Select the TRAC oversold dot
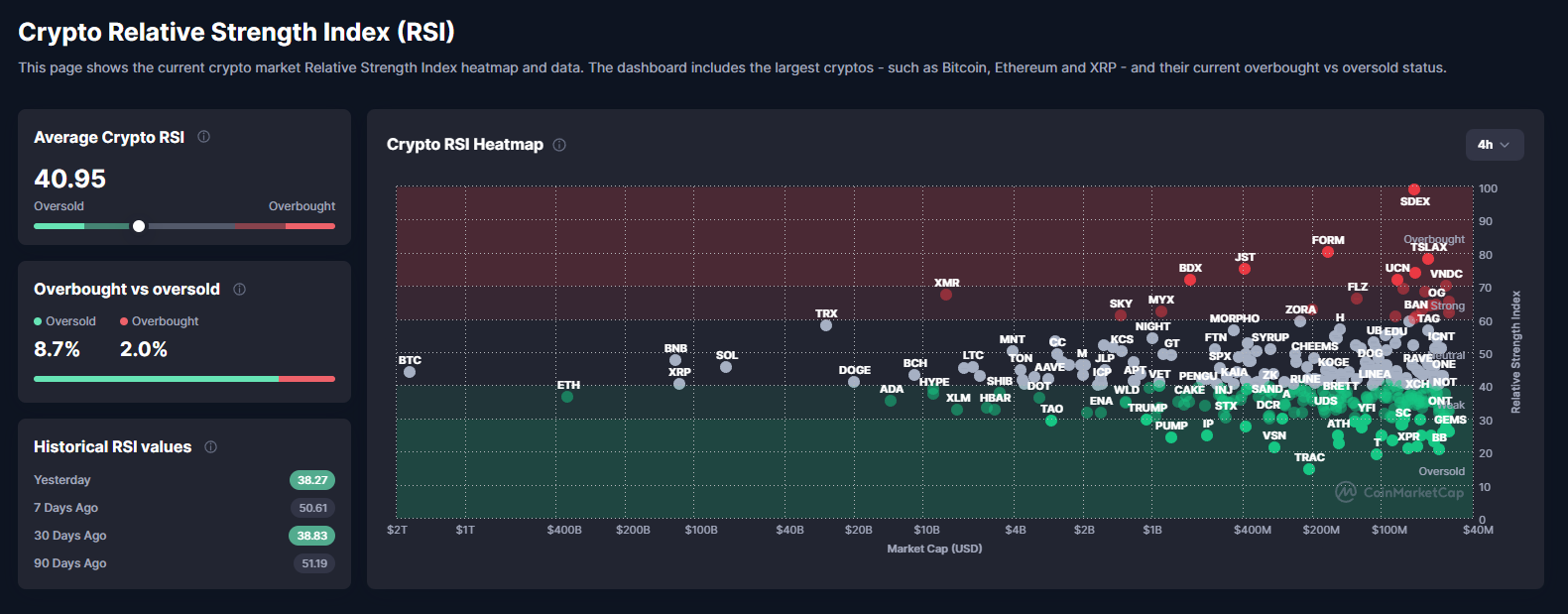Image resolution: width=1568 pixels, height=614 pixels. coord(1309,469)
